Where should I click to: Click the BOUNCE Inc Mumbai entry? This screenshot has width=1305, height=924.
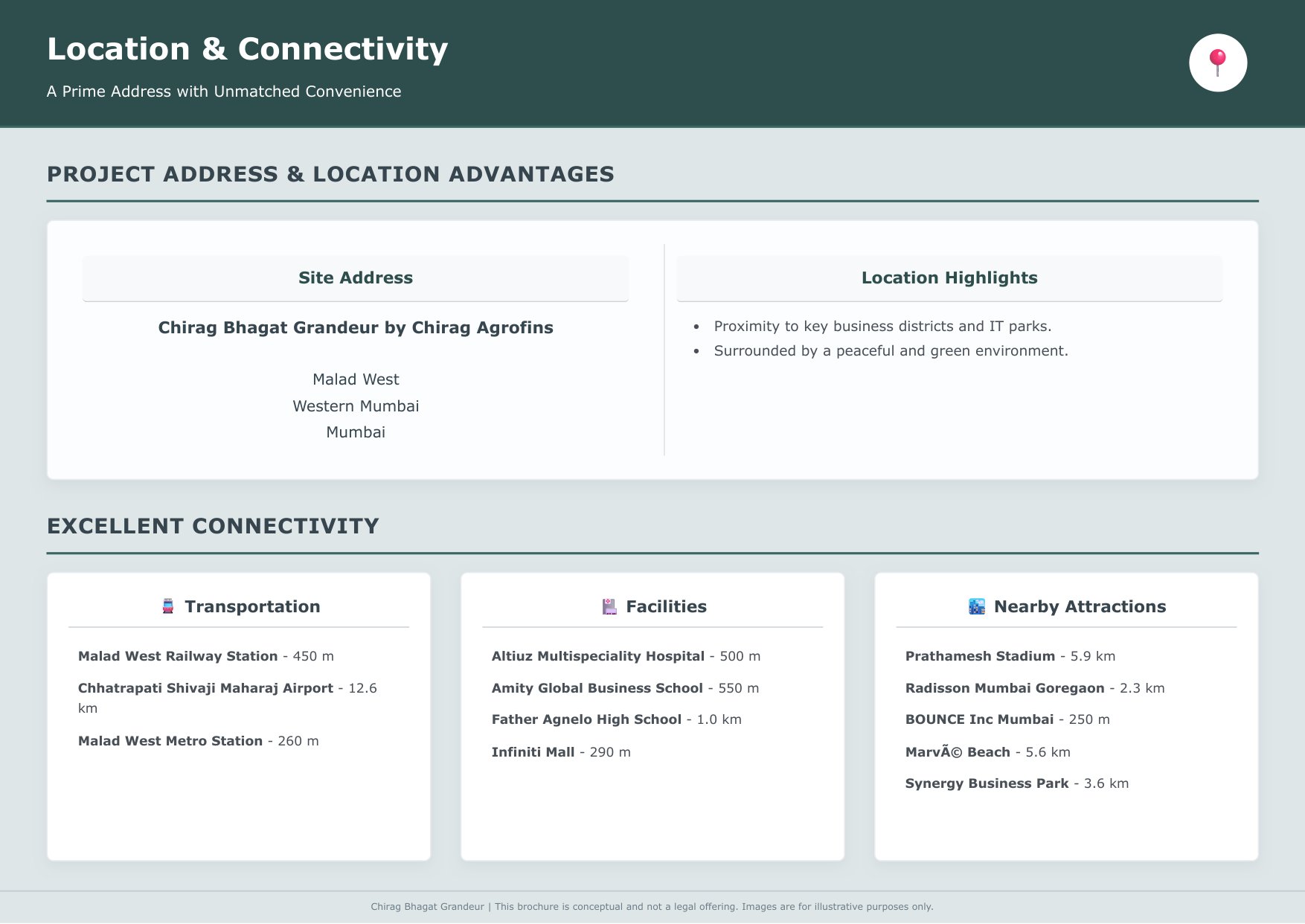click(x=1007, y=719)
